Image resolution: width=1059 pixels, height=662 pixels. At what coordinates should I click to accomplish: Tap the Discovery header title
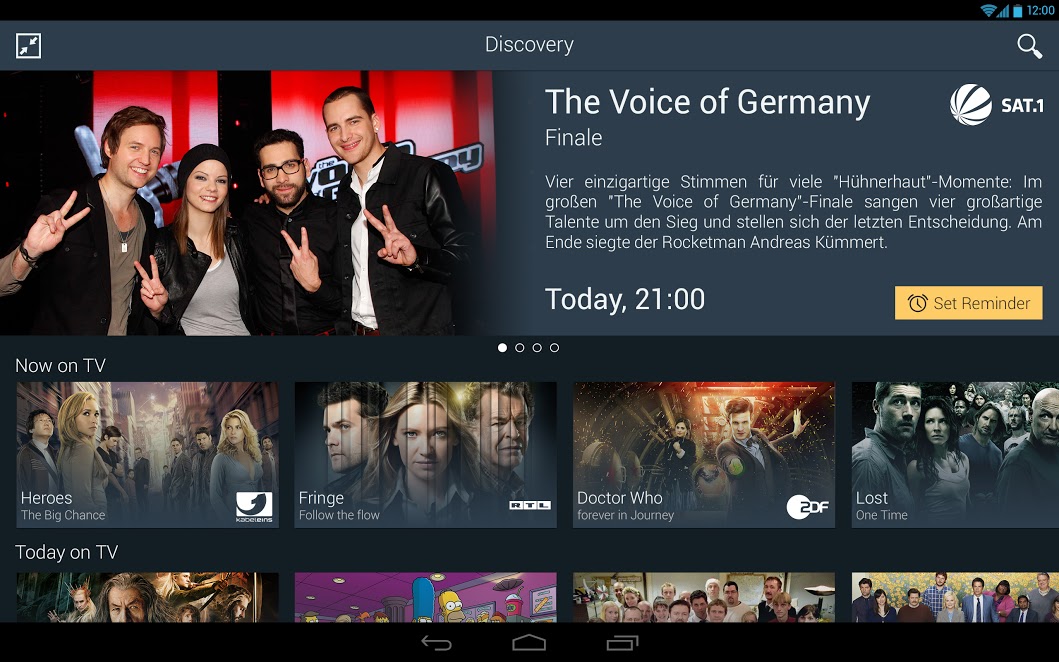click(x=530, y=45)
